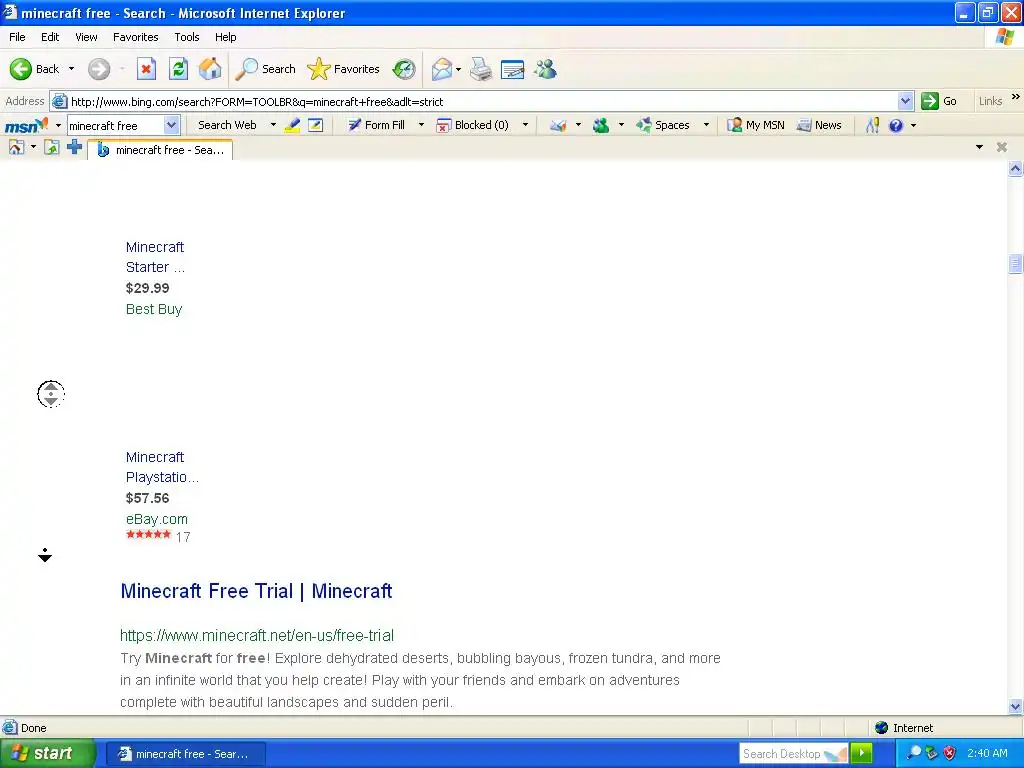Open the Favorites menu
1024x768 pixels.
click(x=136, y=37)
